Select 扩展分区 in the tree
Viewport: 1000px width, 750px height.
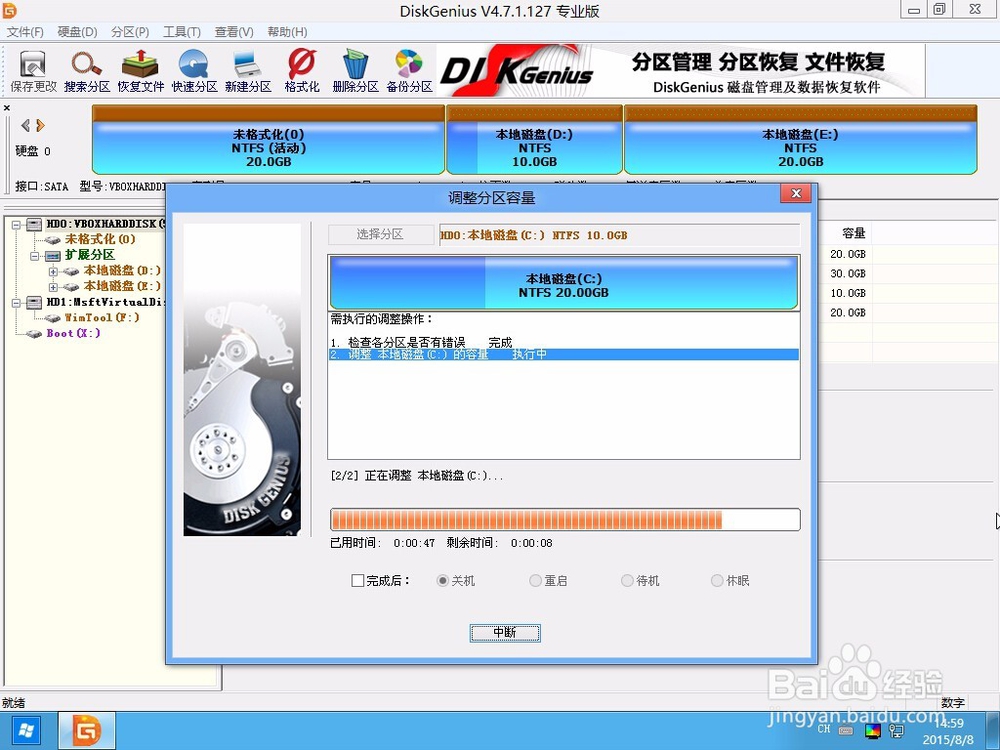(90, 255)
